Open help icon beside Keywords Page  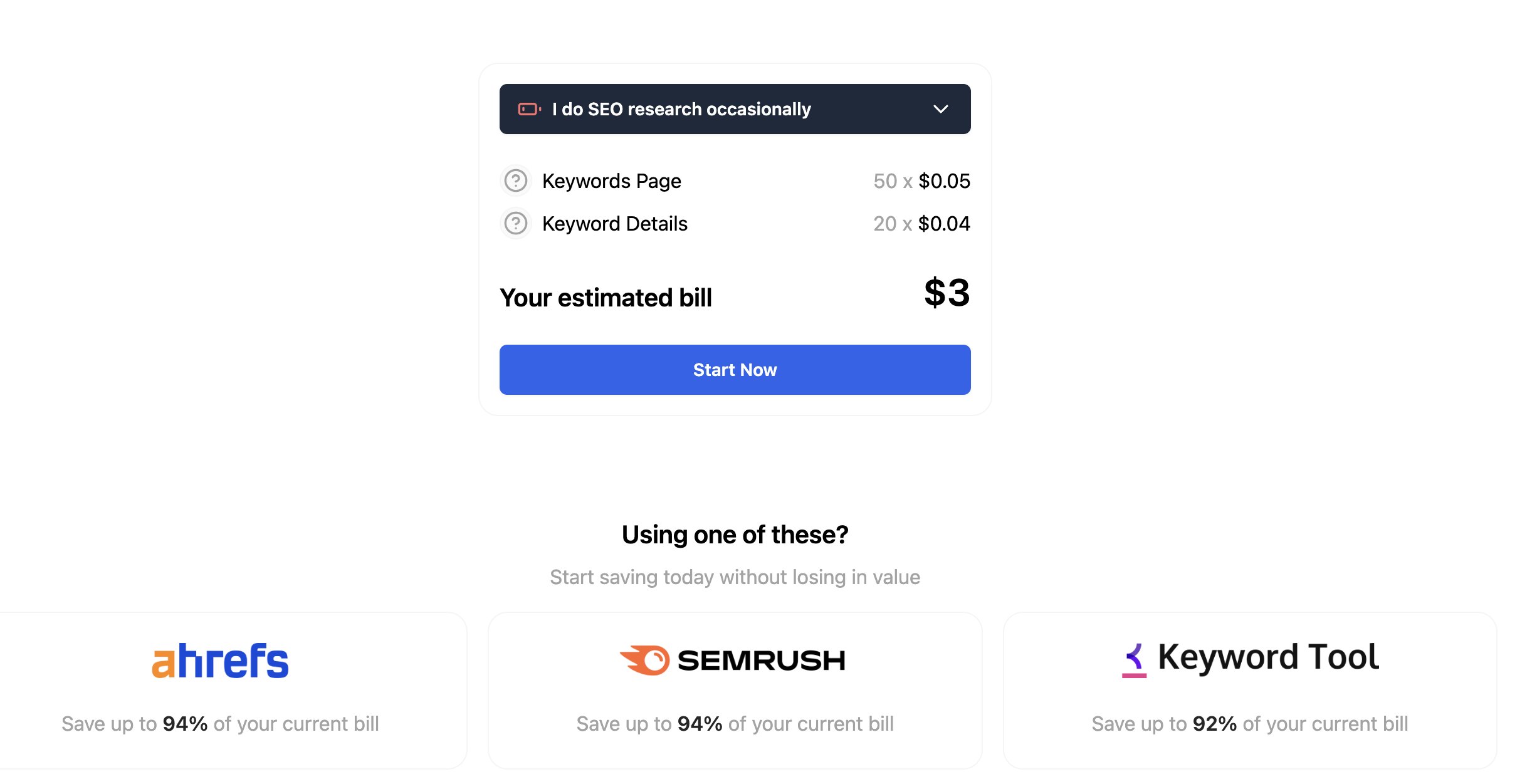tap(516, 181)
